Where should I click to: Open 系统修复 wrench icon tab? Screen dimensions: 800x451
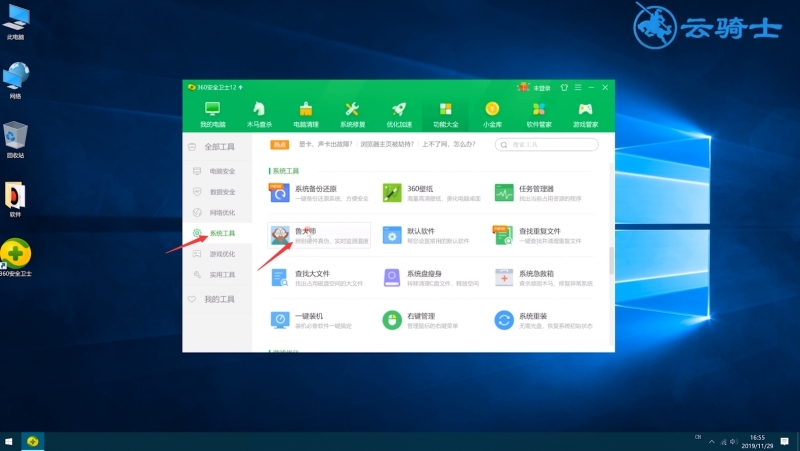(x=352, y=114)
